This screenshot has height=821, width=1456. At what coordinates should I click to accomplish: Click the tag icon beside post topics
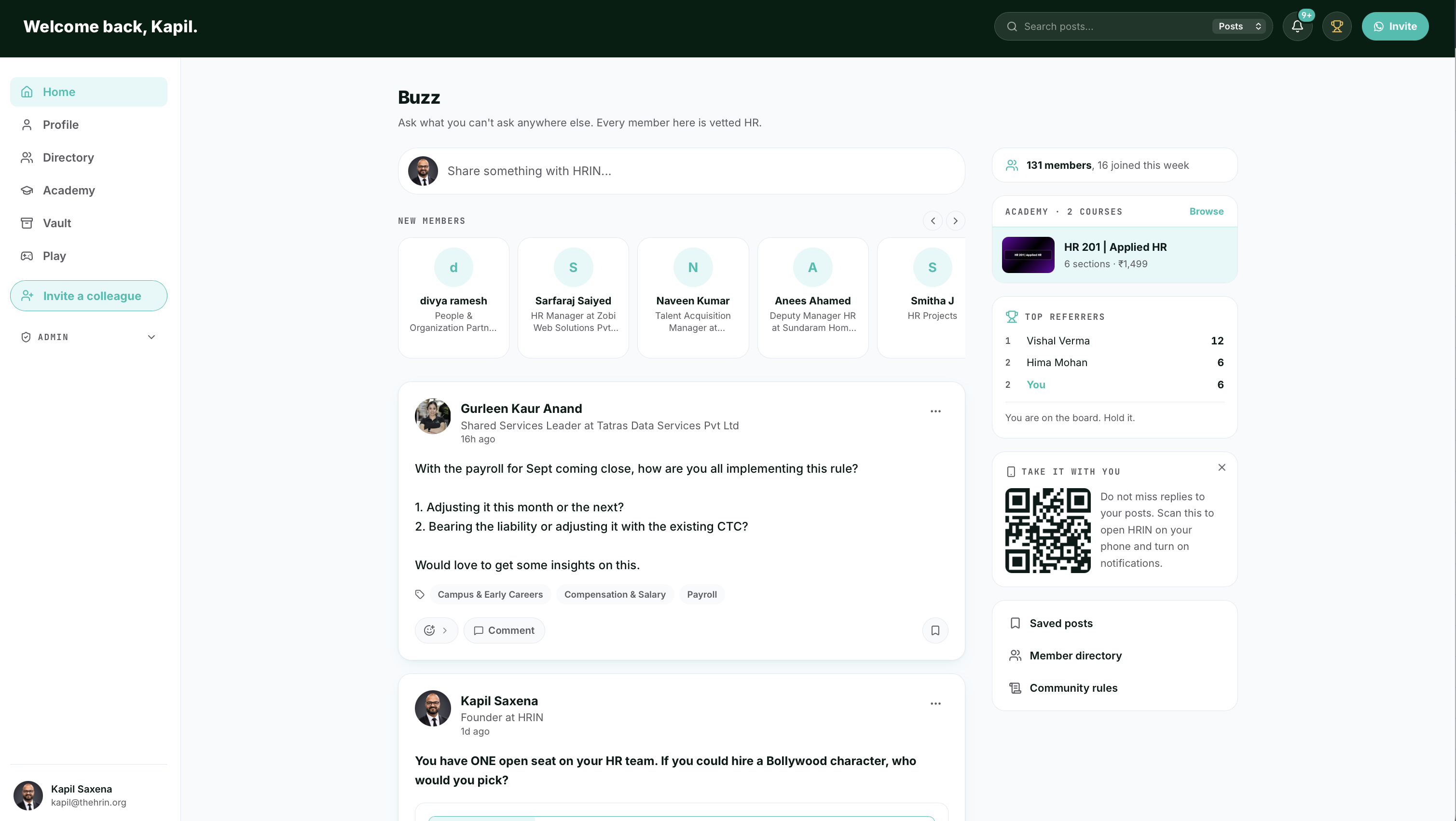point(419,594)
